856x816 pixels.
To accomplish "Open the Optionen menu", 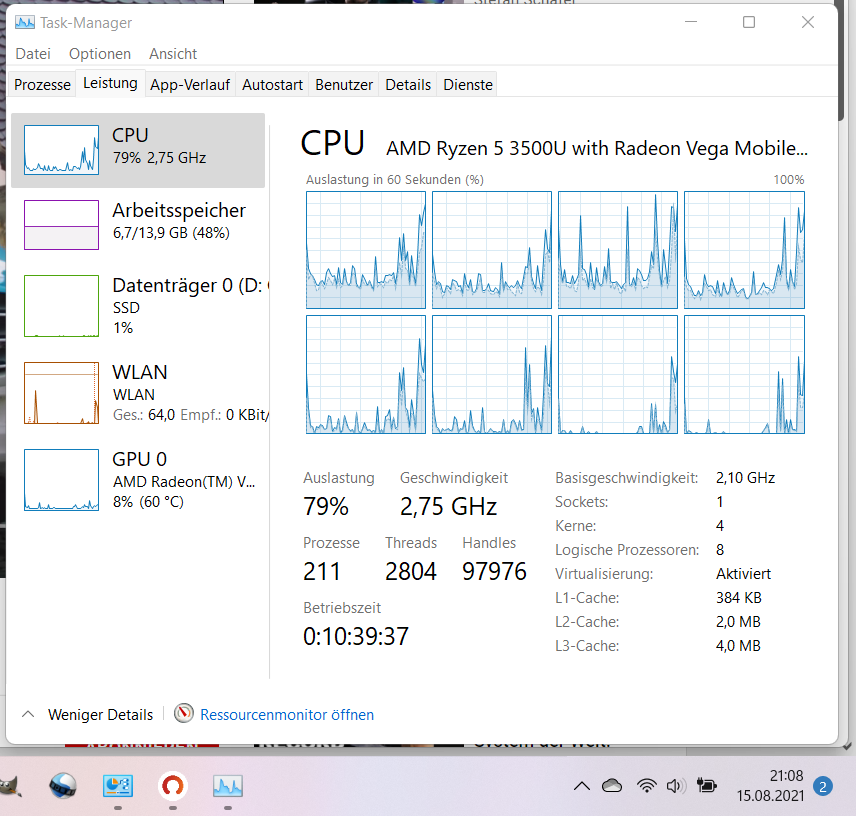I will coord(100,53).
